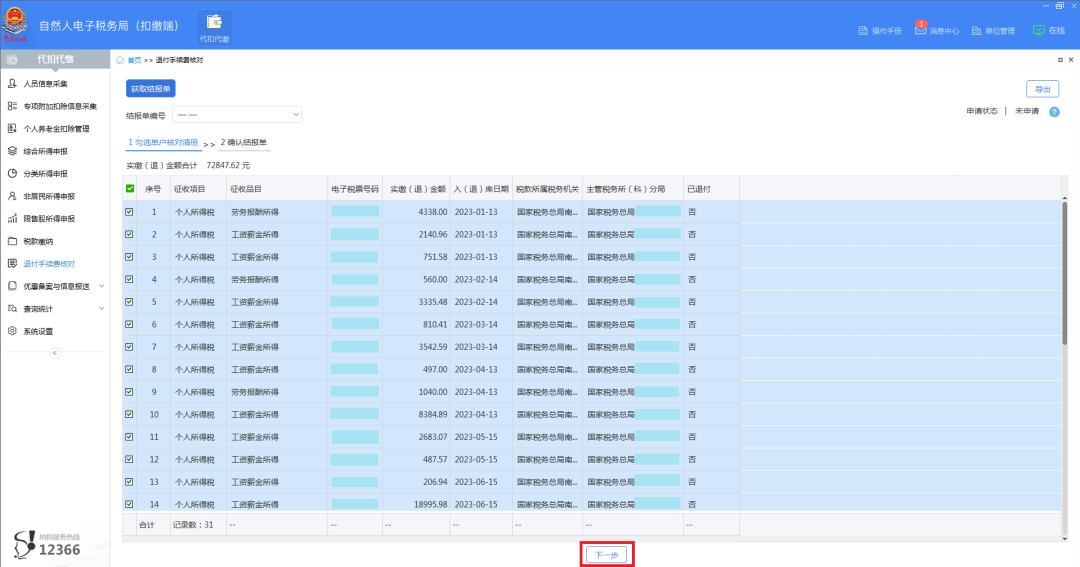Click the 导出 export button
The height and width of the screenshot is (567, 1080).
tap(1043, 90)
